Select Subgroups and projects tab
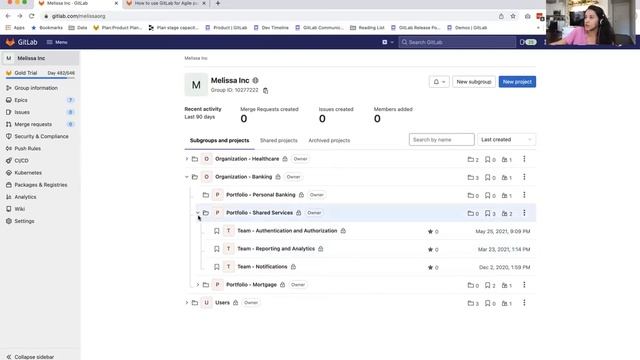Viewport: 640px width, 360px height. pyautogui.click(x=219, y=140)
